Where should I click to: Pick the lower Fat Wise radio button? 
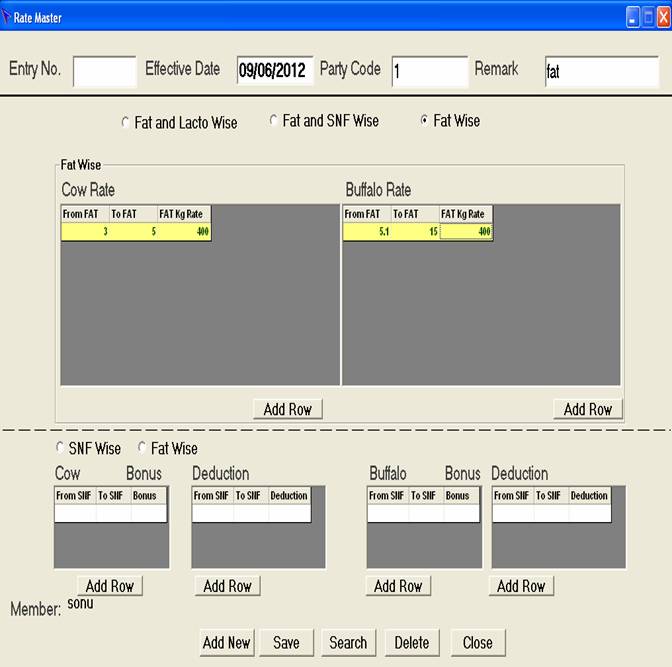point(142,449)
